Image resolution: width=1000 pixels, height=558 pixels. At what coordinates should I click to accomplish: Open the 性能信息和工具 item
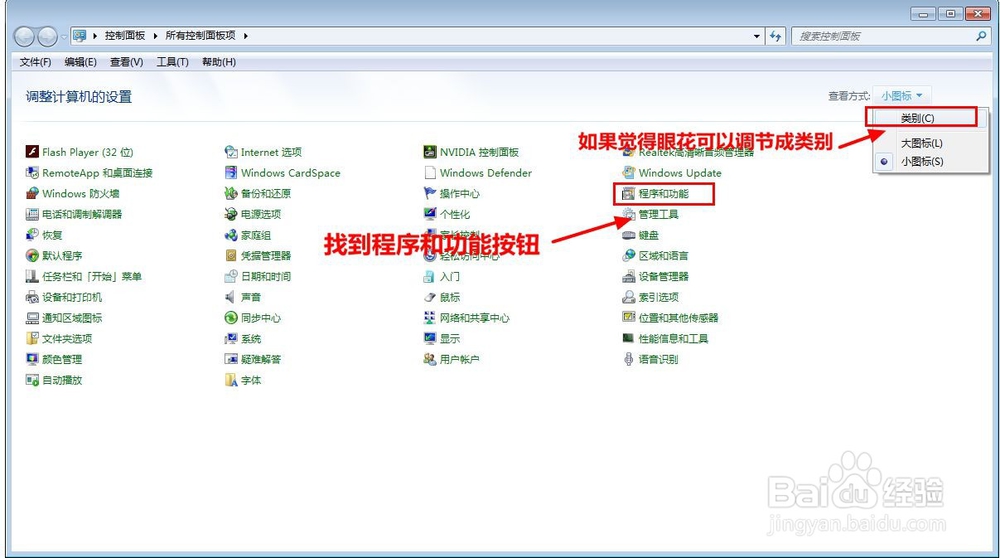[x=673, y=339]
